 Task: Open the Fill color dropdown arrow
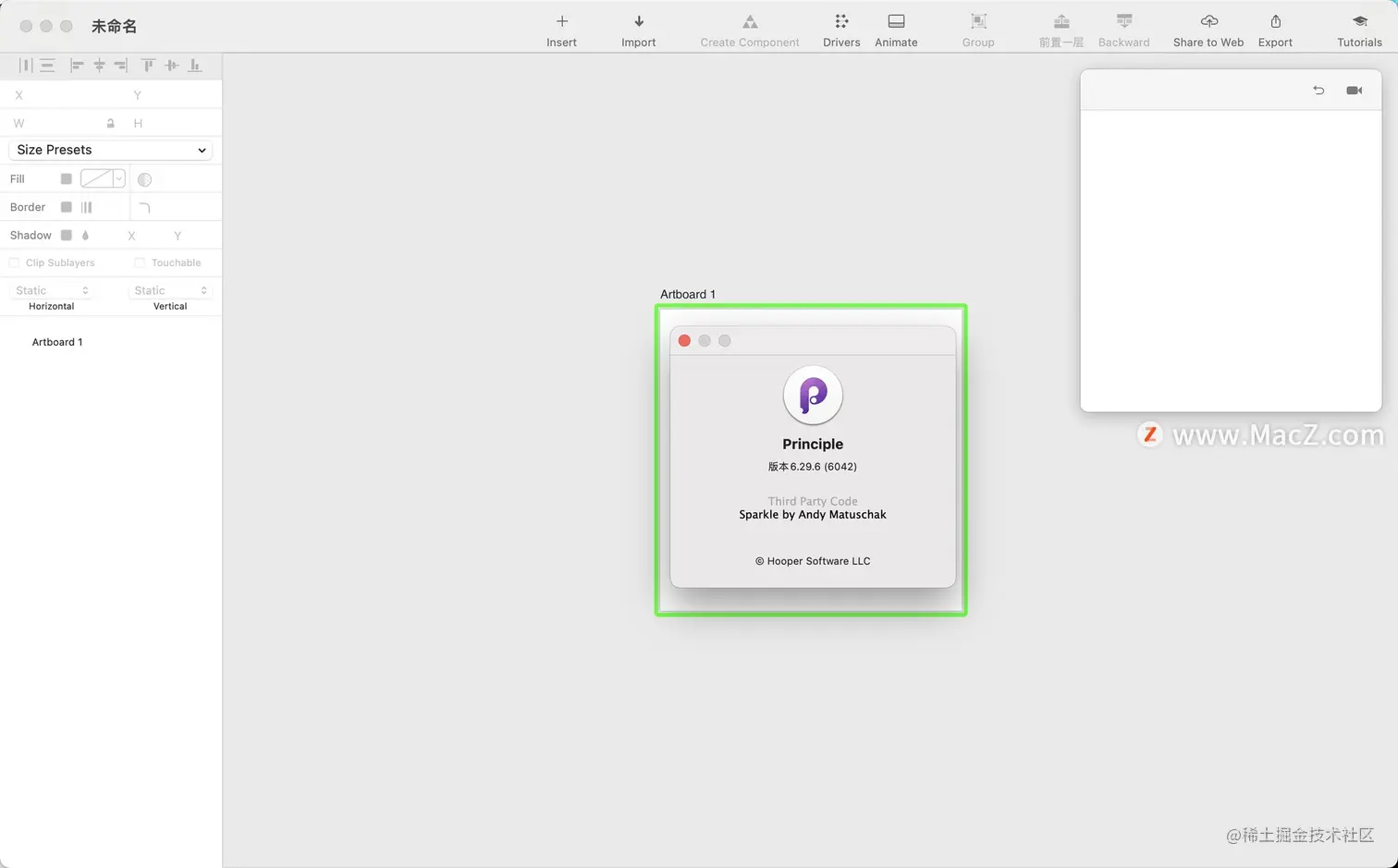[119, 178]
